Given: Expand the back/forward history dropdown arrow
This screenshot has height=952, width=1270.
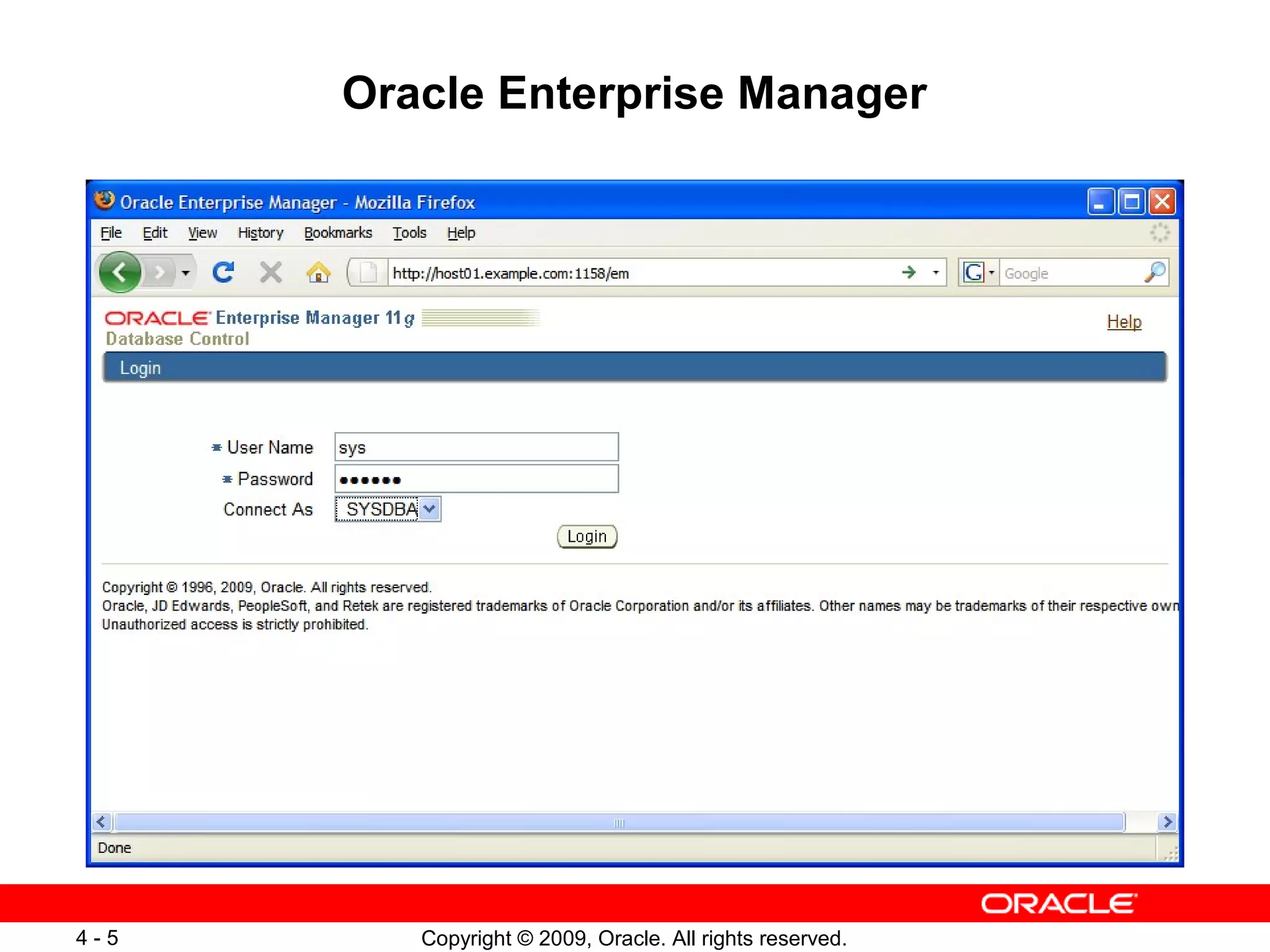Looking at the screenshot, I should click(x=185, y=273).
